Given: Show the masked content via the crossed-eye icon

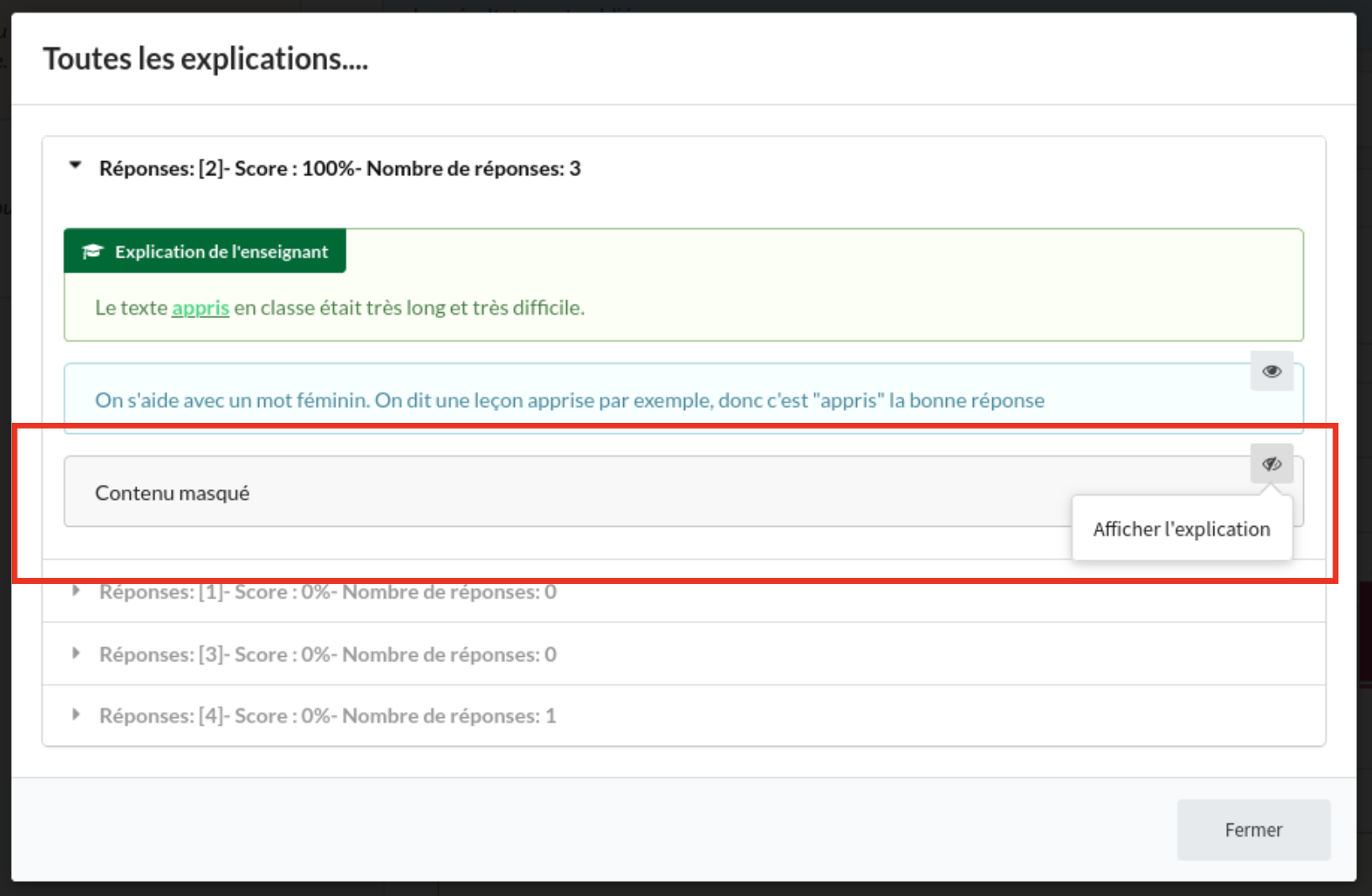Looking at the screenshot, I should 1271,463.
